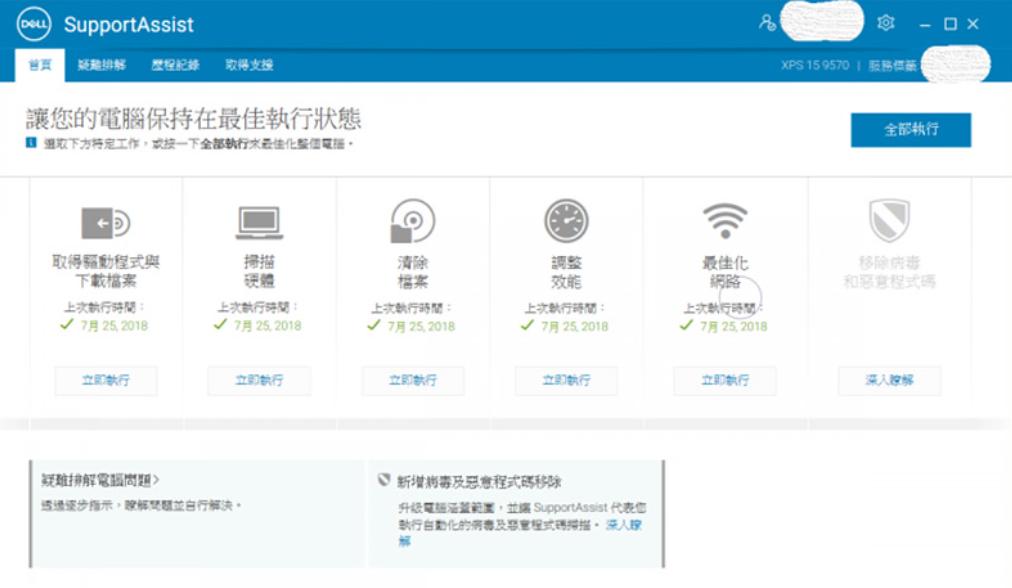Image resolution: width=1012 pixels, height=588 pixels.
Task: Click 深入瞭解 button under 移除病毒
Action: click(x=889, y=380)
